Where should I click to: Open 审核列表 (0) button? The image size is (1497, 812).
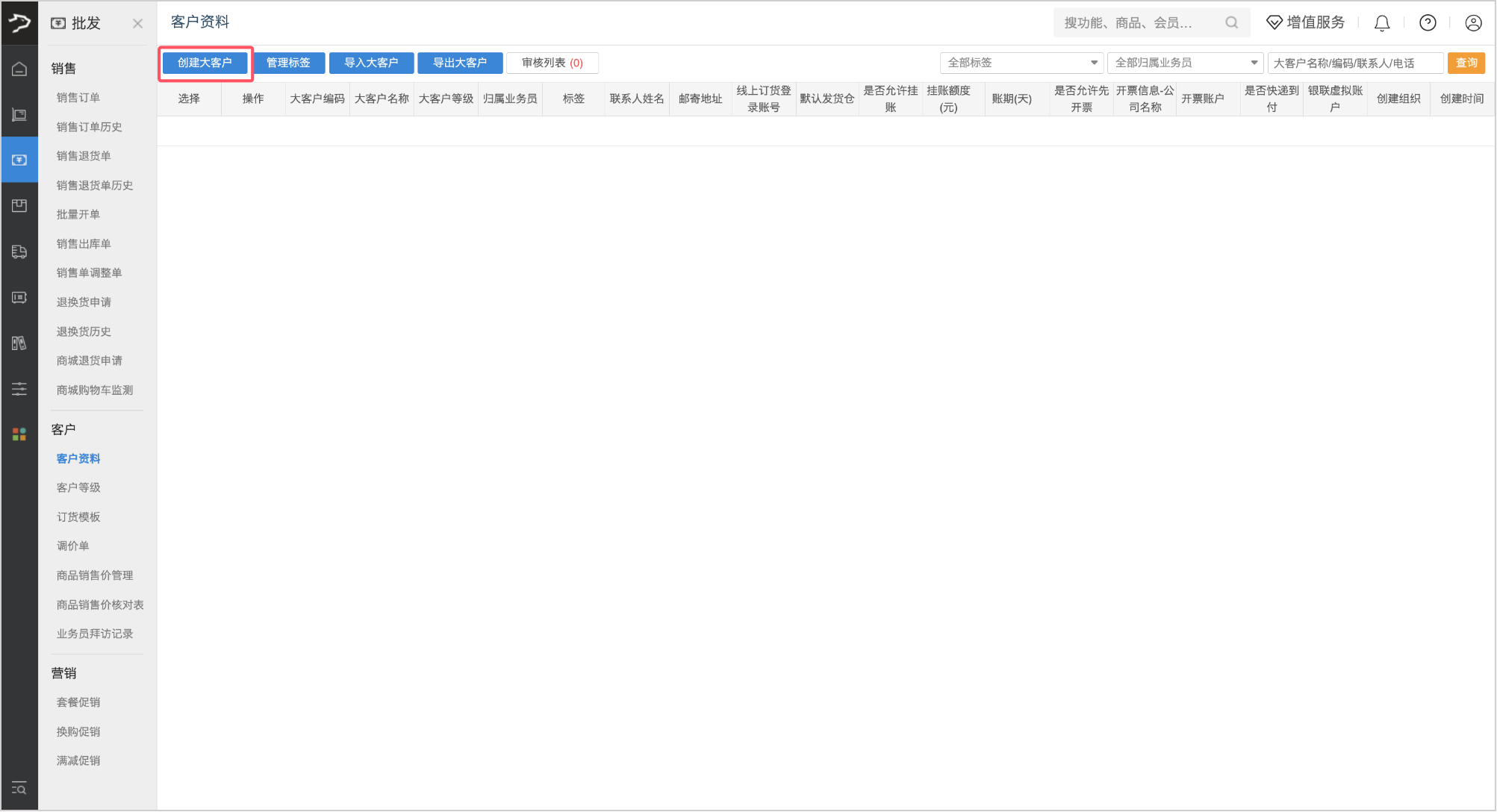coord(552,63)
